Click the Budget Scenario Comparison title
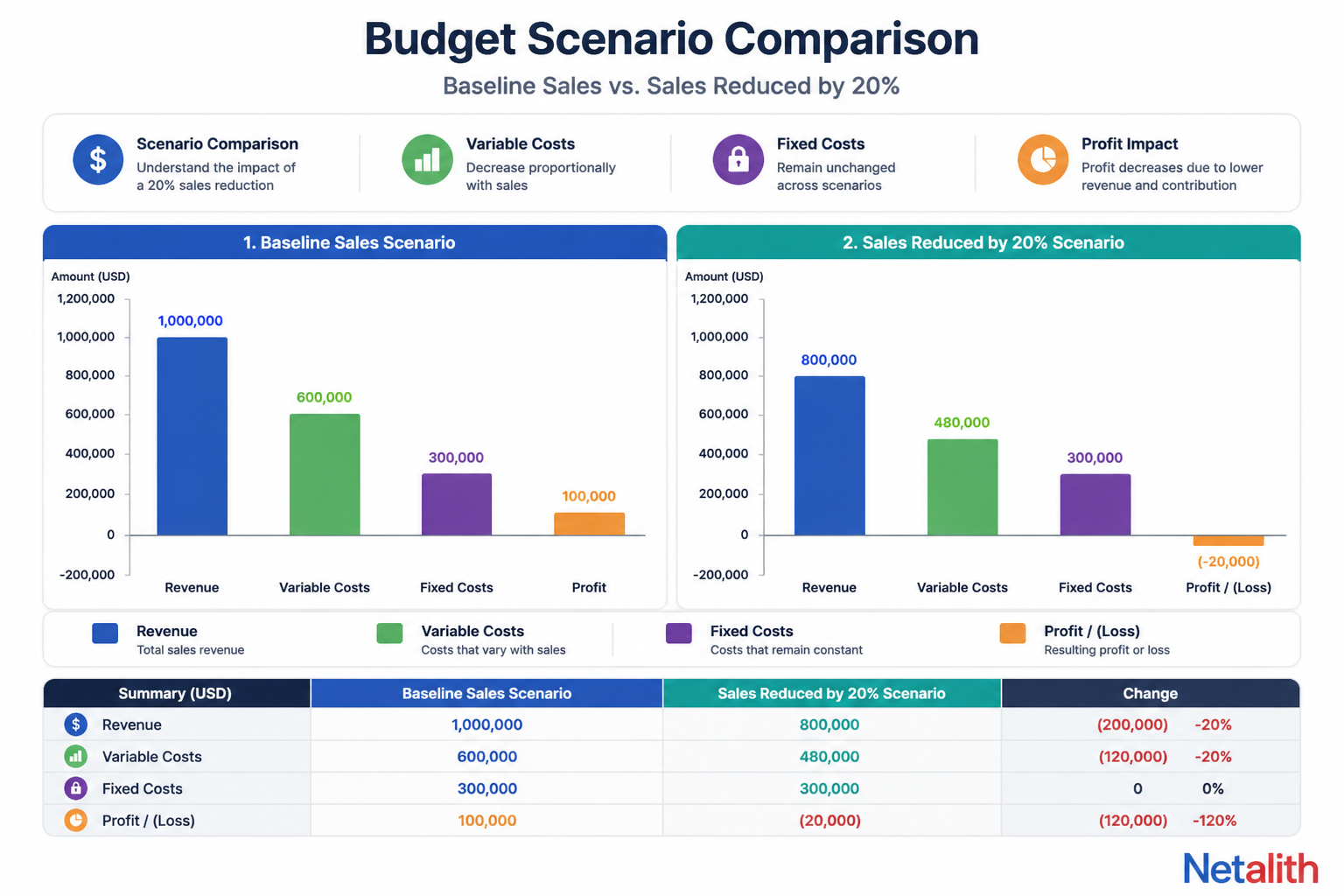The height and width of the screenshot is (896, 1344). pyautogui.click(x=671, y=38)
